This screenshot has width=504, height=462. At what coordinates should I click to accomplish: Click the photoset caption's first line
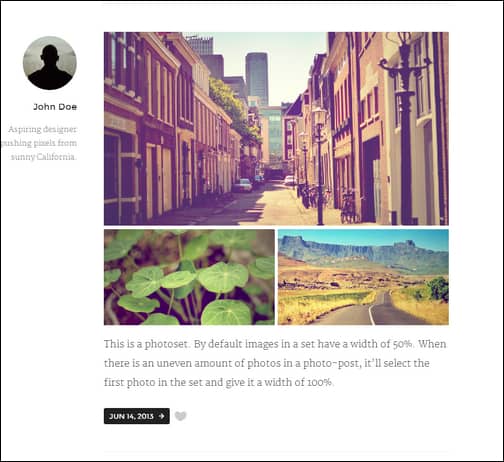point(275,344)
